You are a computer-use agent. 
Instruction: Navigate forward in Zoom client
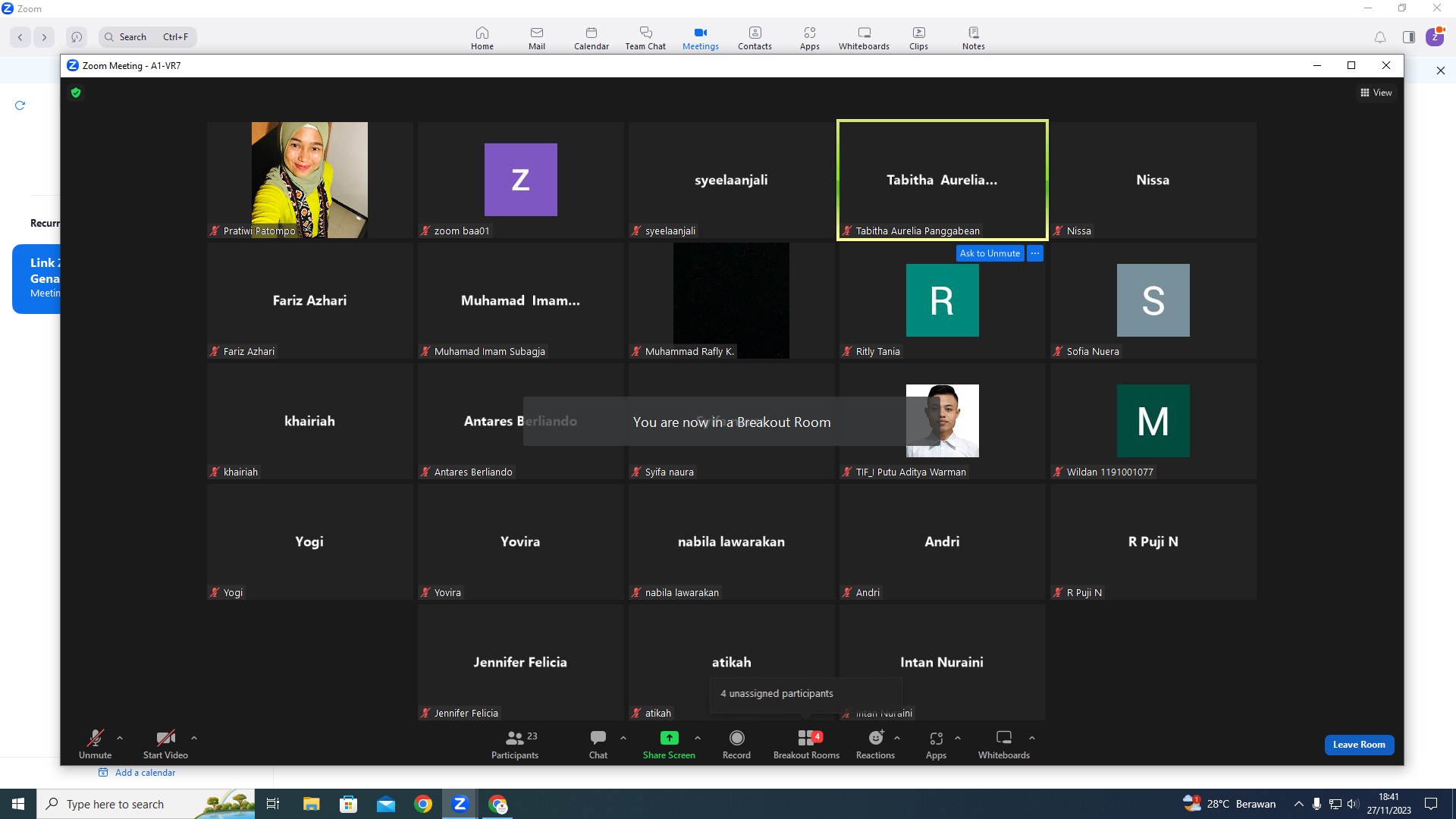click(44, 37)
